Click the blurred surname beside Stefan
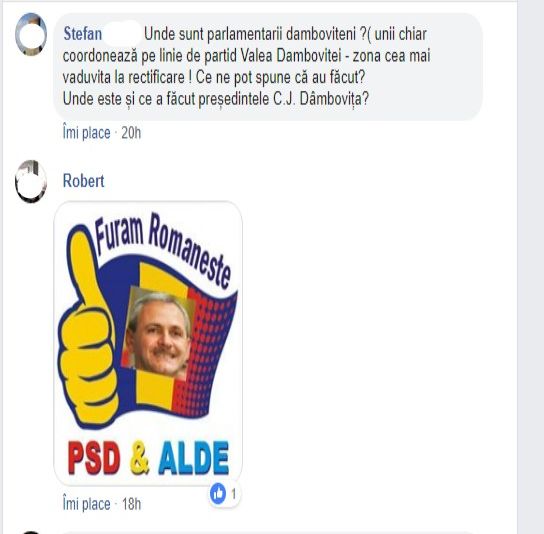Viewport: 544px width, 534px height. 122,34
